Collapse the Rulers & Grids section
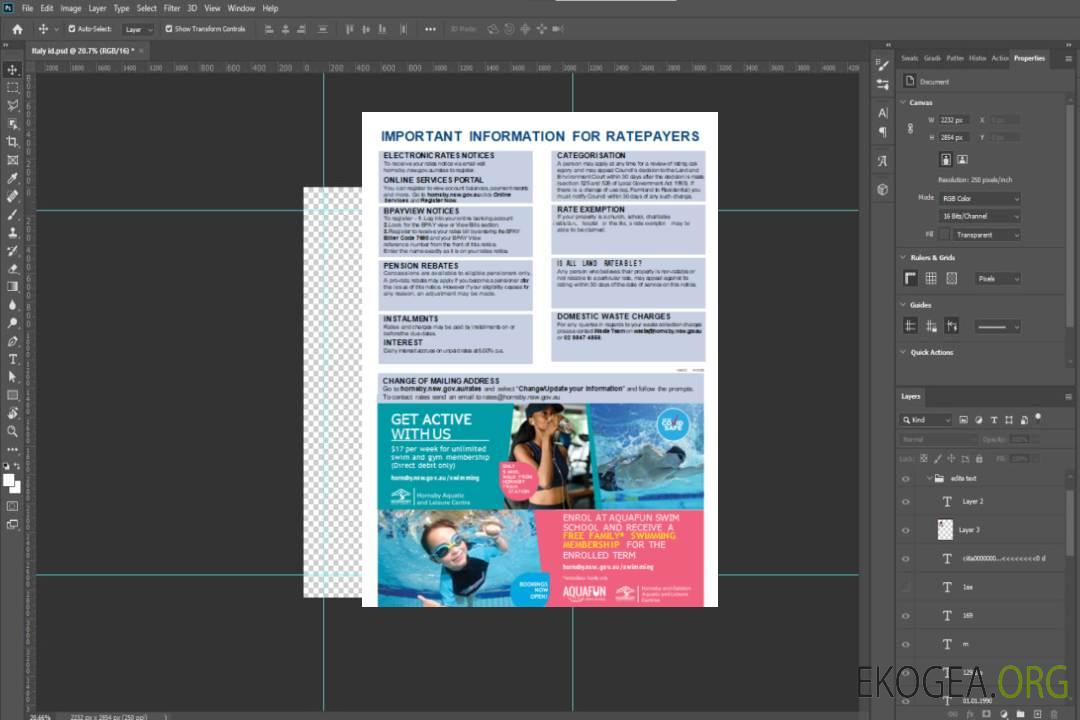The width and height of the screenshot is (1080, 720). [x=905, y=258]
